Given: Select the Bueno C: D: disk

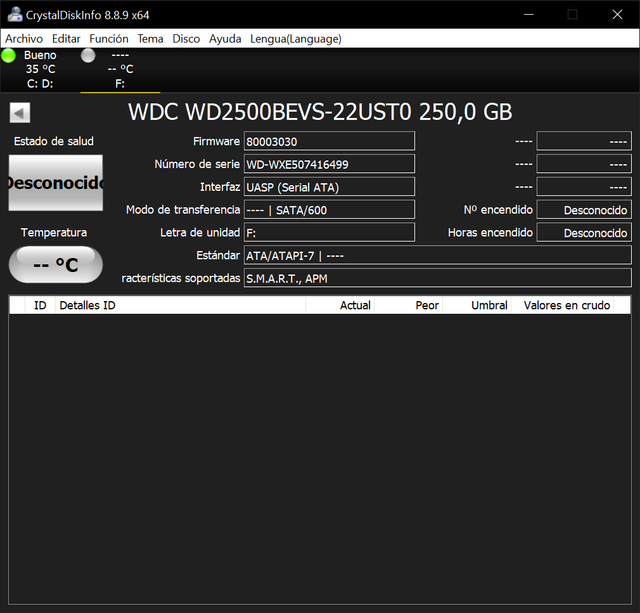Looking at the screenshot, I should (40, 69).
